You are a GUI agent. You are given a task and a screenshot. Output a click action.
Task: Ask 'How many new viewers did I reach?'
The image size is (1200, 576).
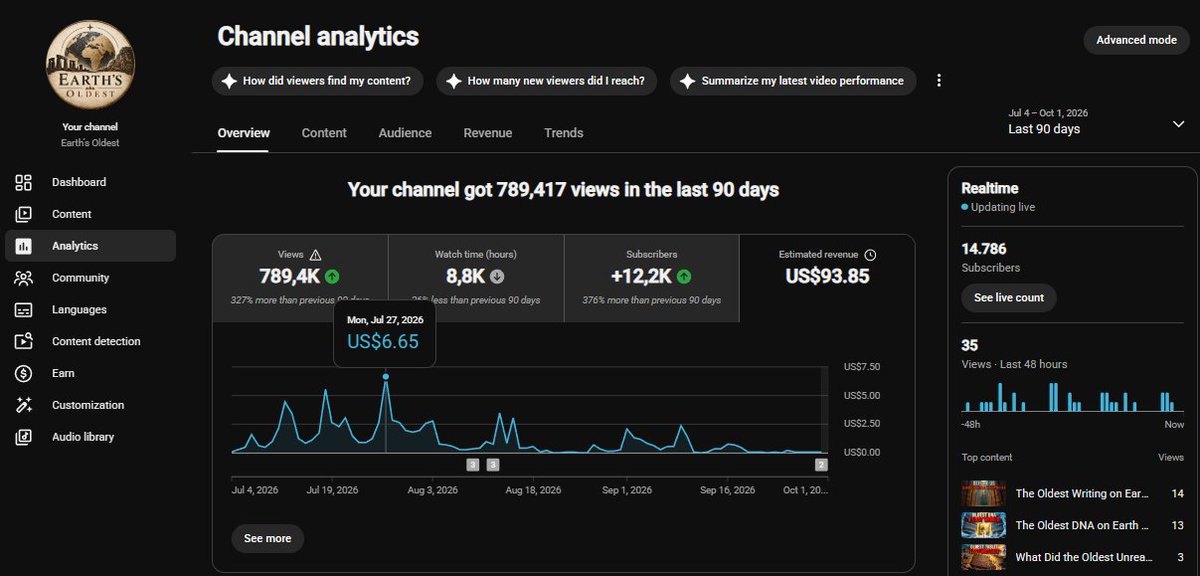[x=547, y=81]
